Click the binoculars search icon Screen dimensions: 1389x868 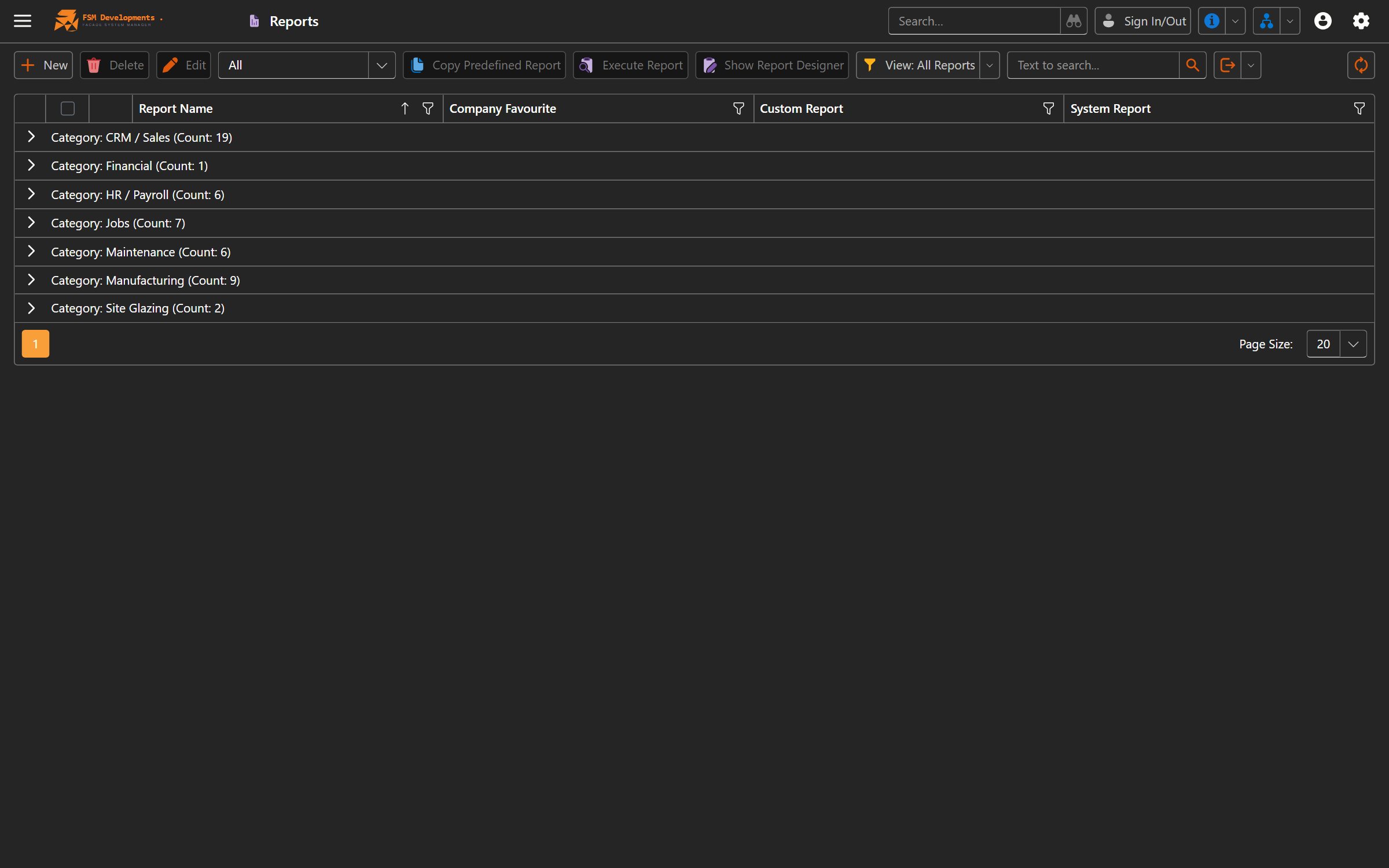(x=1074, y=21)
